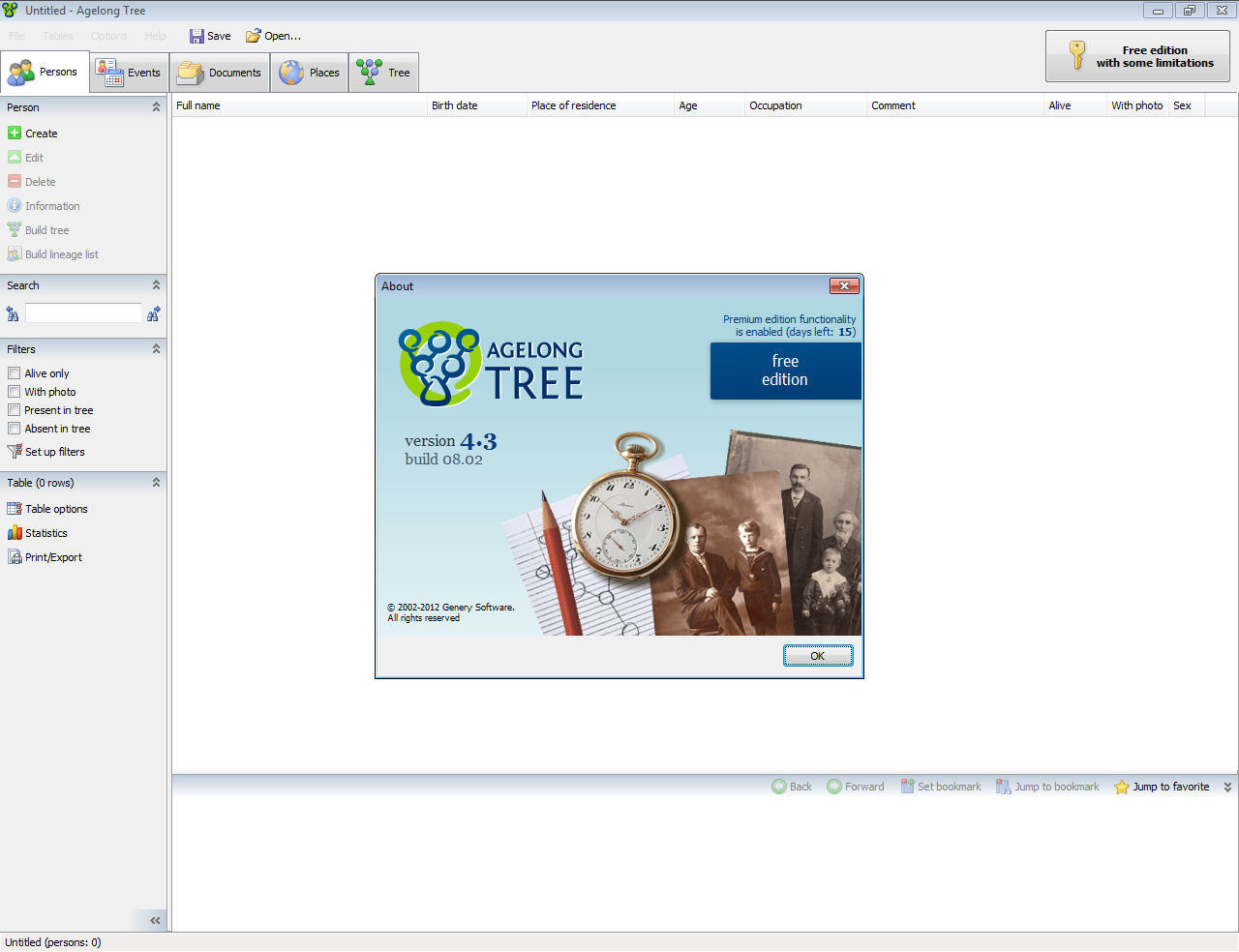Collapse the Person panel section

pyautogui.click(x=156, y=106)
